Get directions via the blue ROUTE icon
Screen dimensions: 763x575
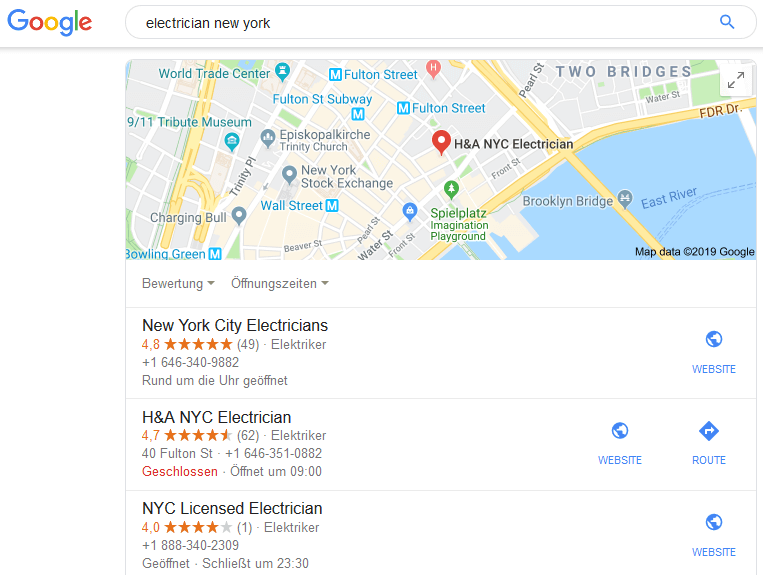click(708, 431)
